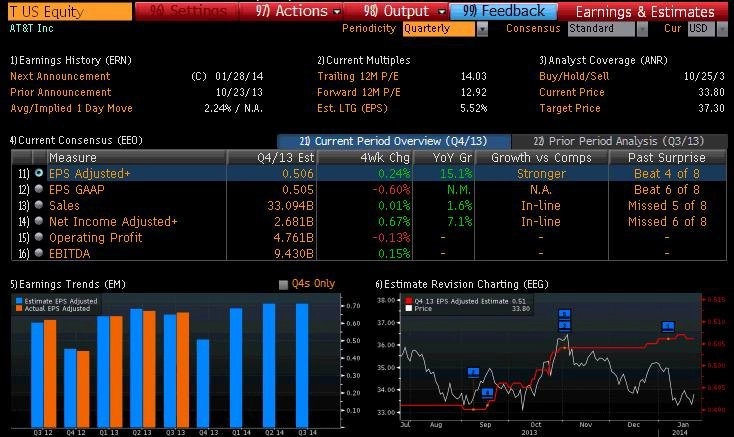The image size is (734, 437).
Task: Click the orange Actual EPS Adjusted legend swatch
Action: (19, 308)
